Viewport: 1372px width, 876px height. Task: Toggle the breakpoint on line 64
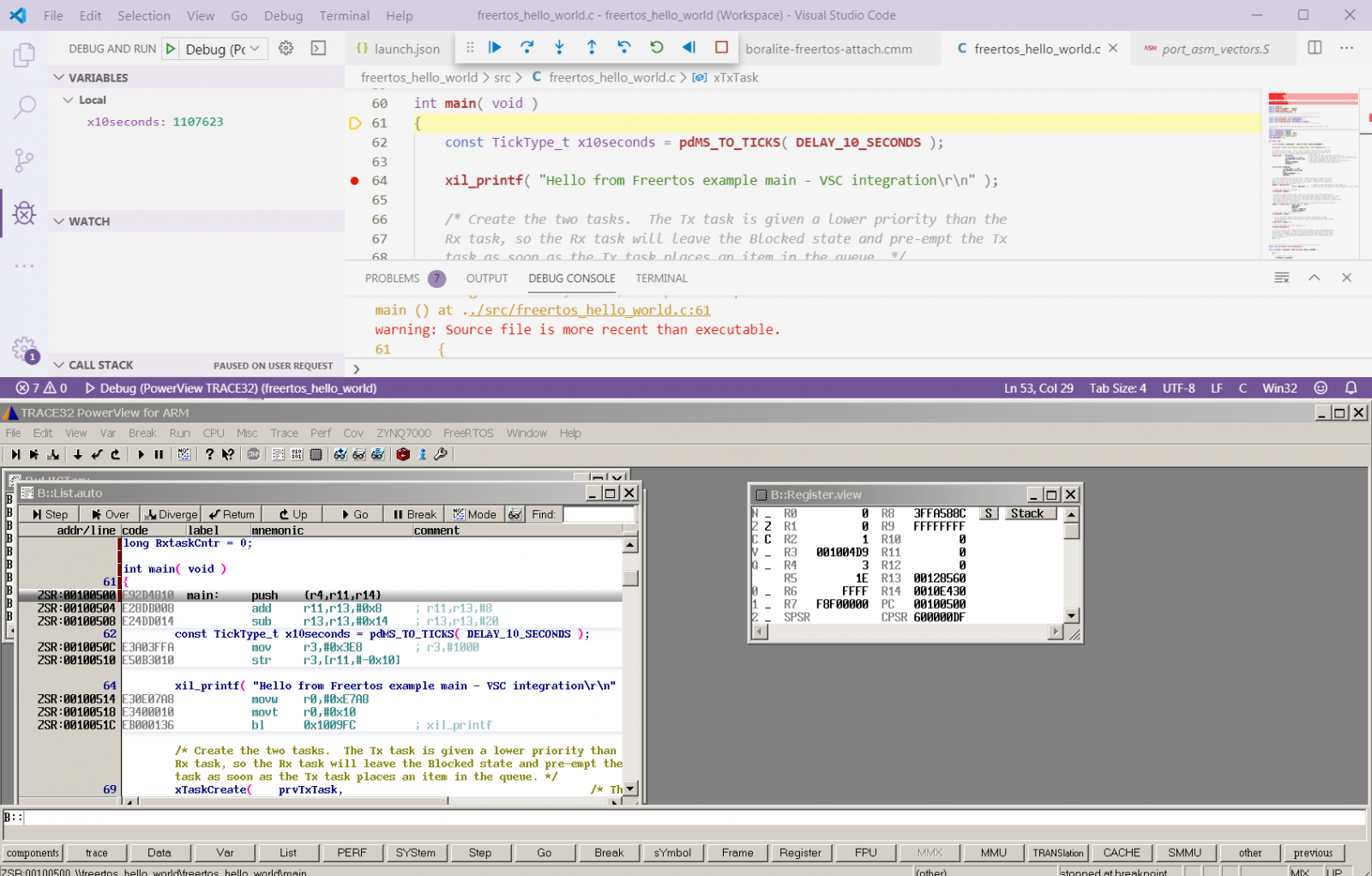pos(355,181)
